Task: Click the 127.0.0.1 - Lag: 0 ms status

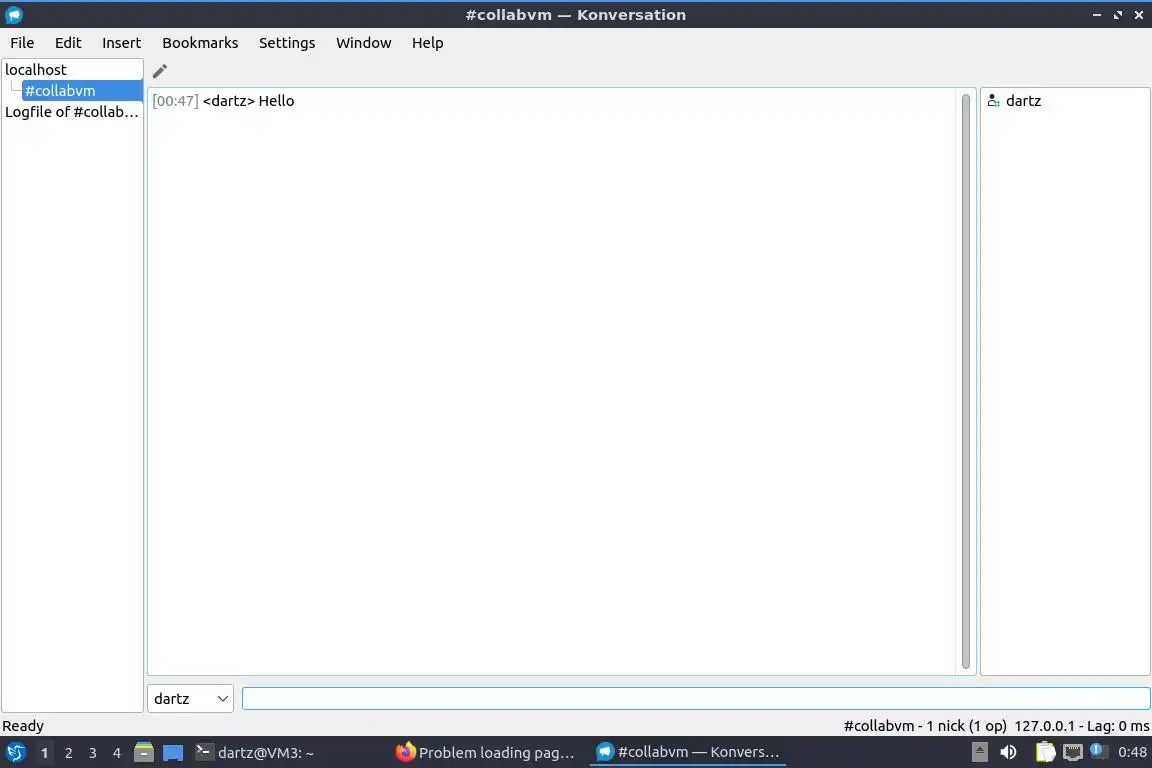Action: [x=1081, y=726]
